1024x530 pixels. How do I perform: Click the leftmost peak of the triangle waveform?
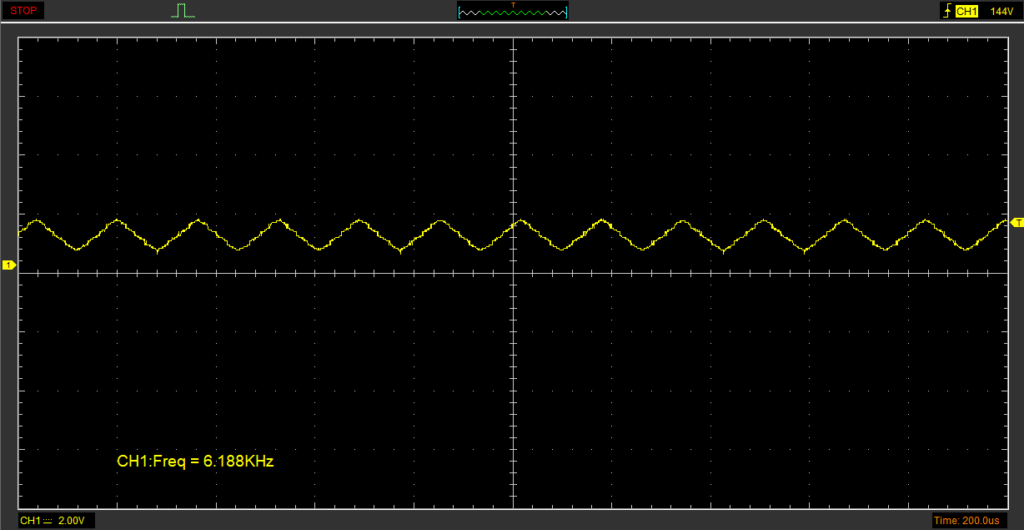click(x=37, y=220)
